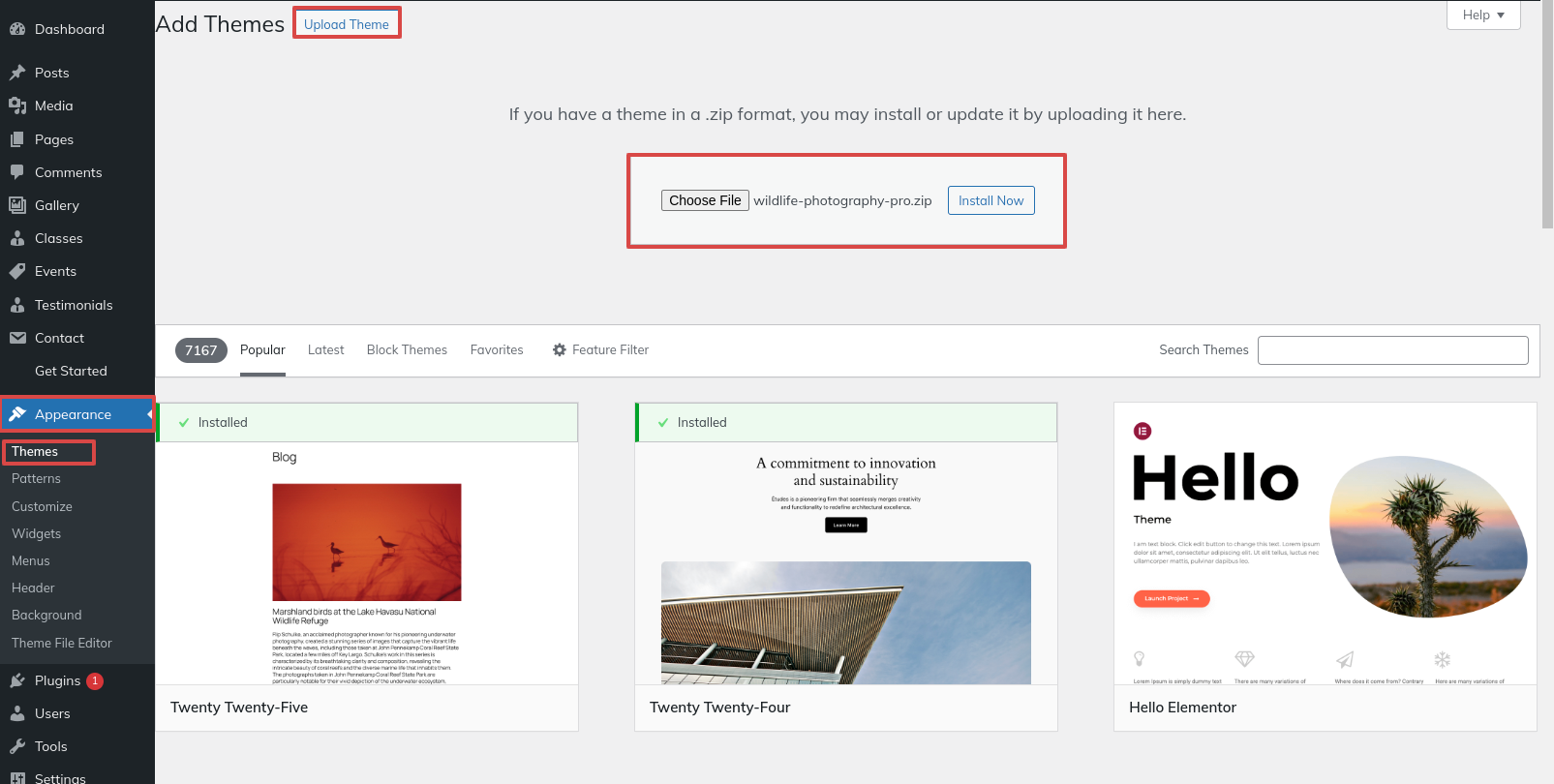Click the Choose File button

pyautogui.click(x=705, y=200)
